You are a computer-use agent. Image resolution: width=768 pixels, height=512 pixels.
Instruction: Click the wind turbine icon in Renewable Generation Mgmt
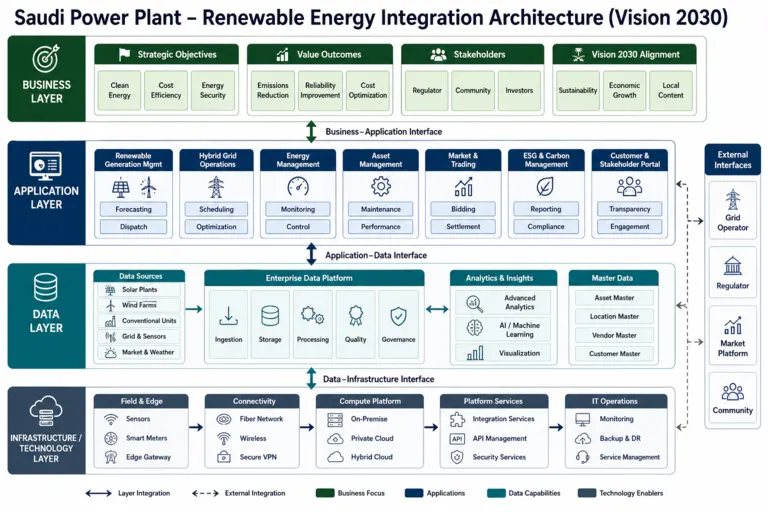click(148, 187)
